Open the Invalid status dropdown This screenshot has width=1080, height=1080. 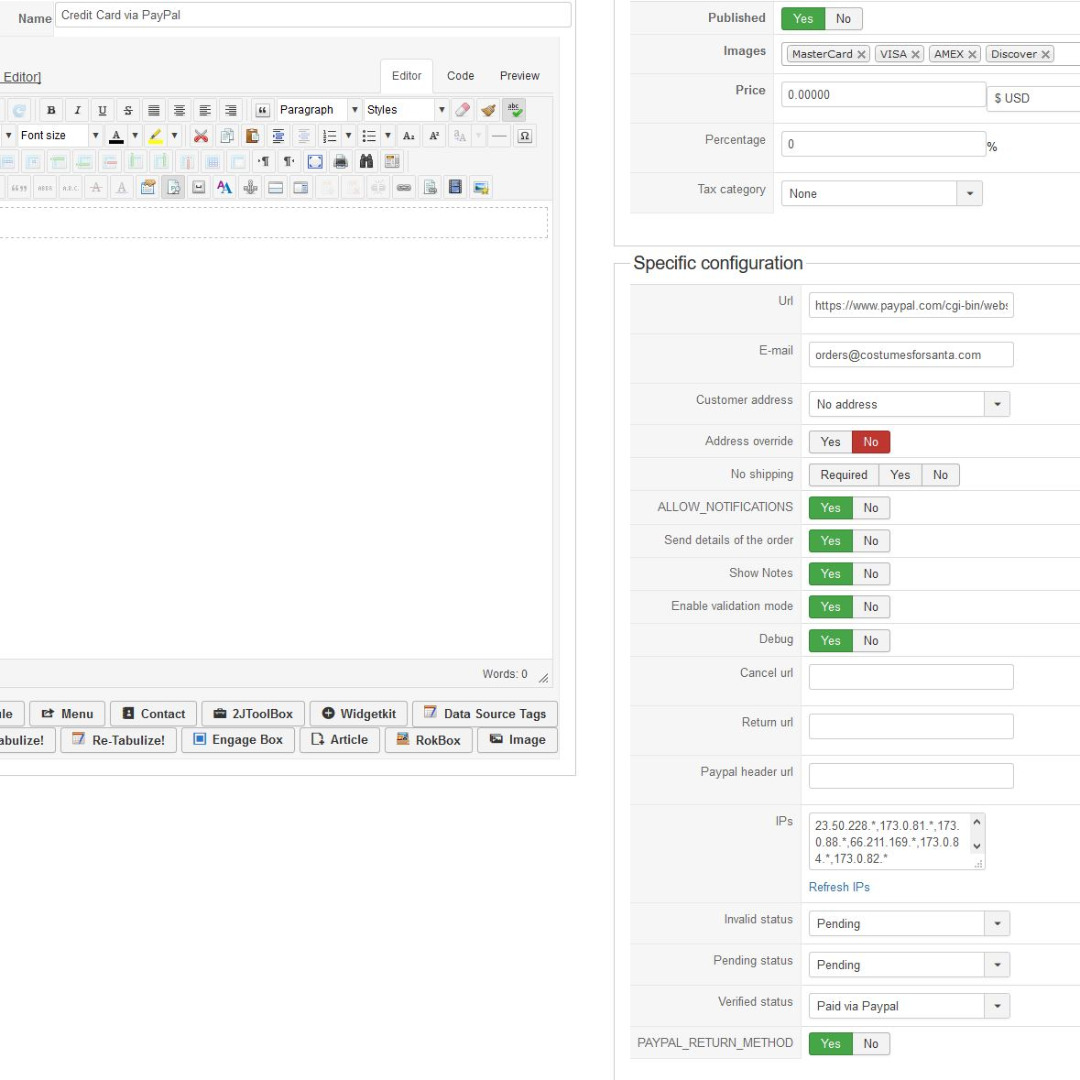click(909, 924)
